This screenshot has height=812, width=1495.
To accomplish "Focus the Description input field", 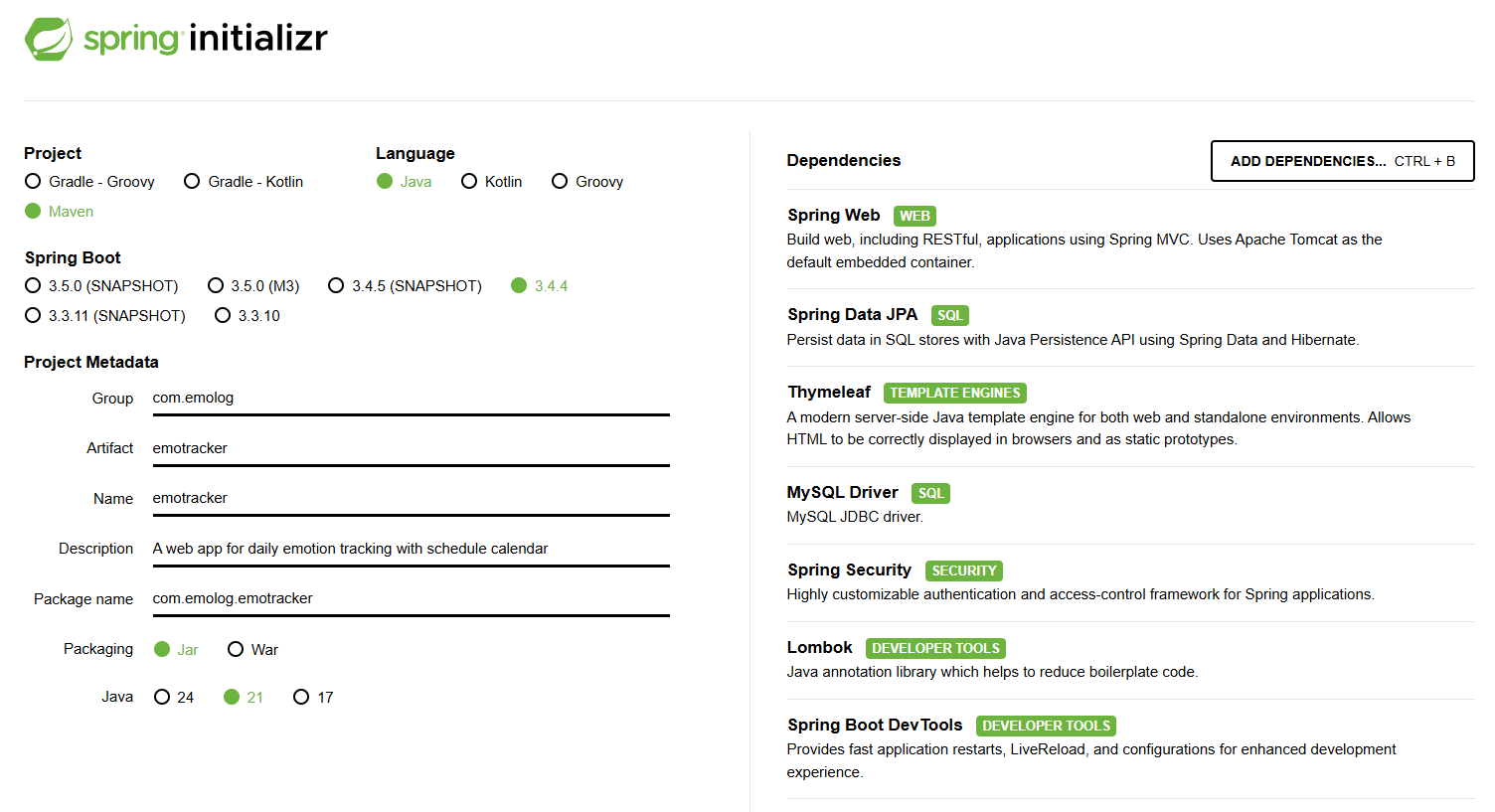I will [411, 550].
